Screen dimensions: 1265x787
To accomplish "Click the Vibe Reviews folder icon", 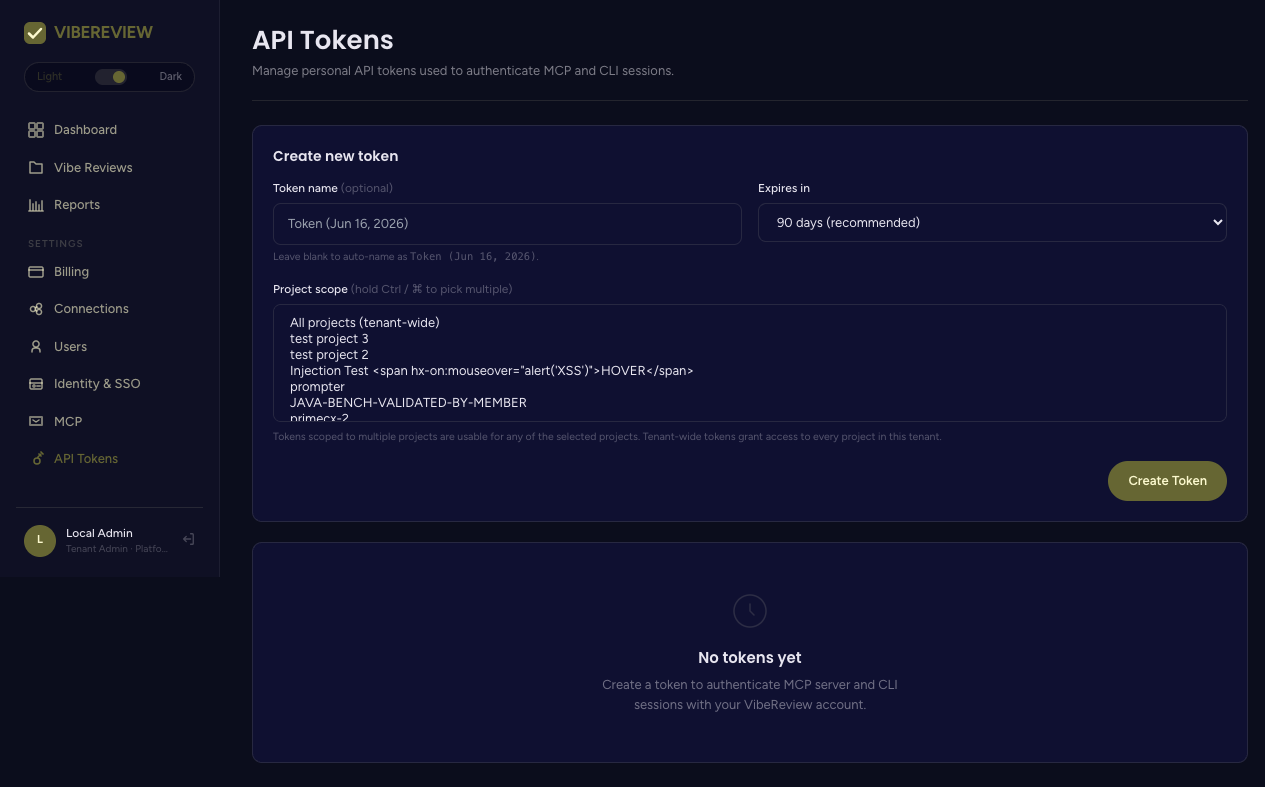I will pyautogui.click(x=36, y=168).
